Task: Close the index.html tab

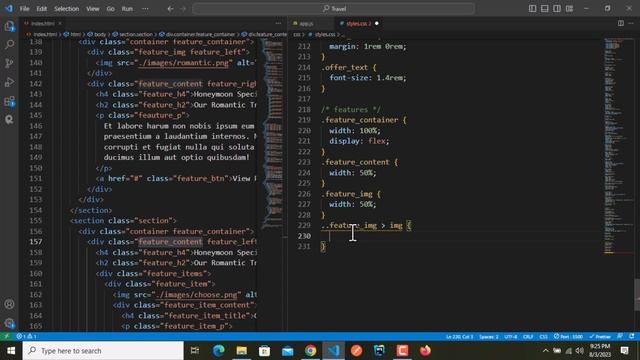Action: click(60, 23)
